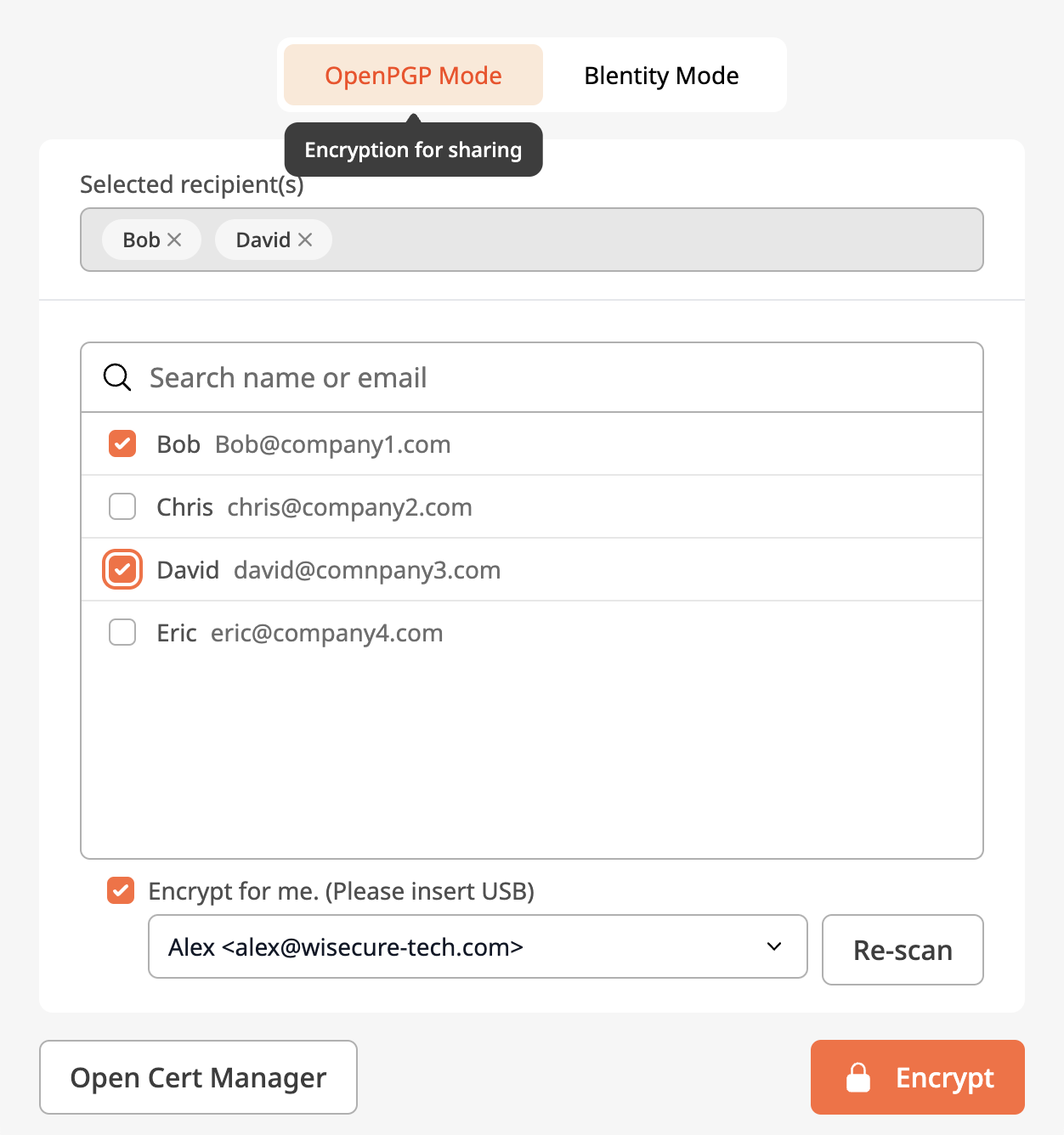Open Cert Manager

click(198, 1077)
